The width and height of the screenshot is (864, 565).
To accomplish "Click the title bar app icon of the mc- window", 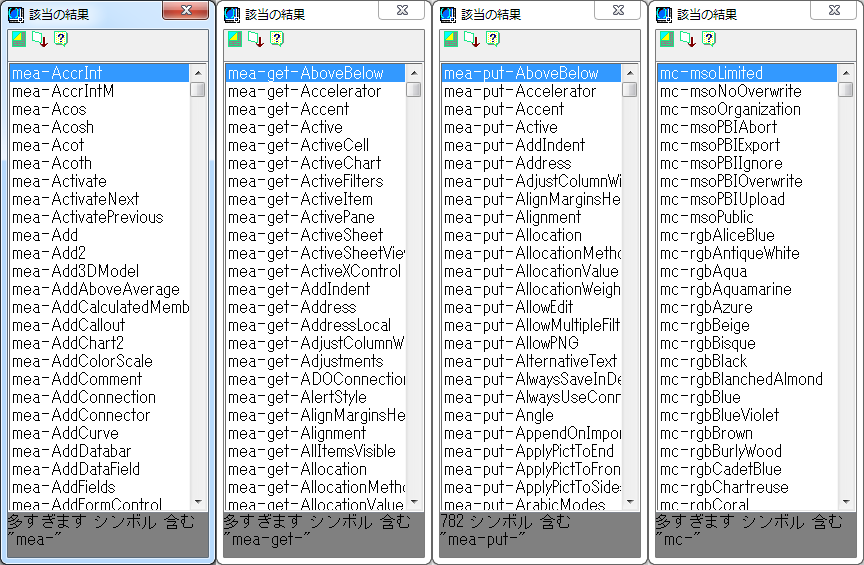I will [x=664, y=15].
